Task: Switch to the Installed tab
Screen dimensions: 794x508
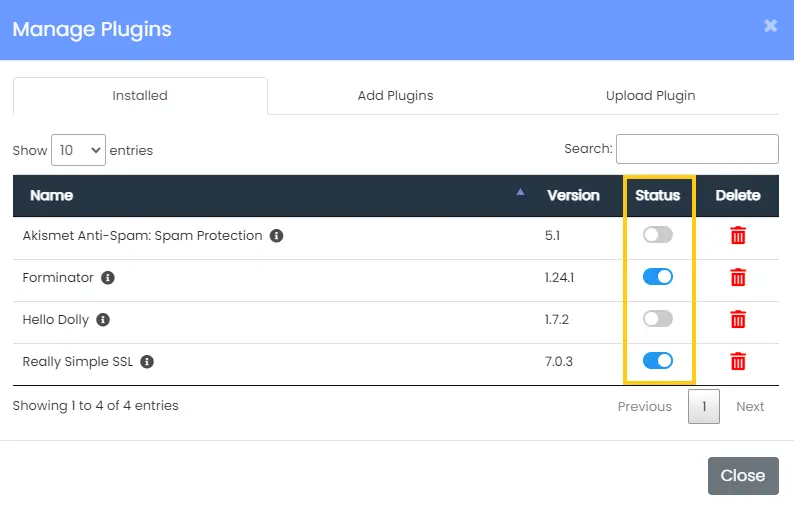Action: [140, 96]
